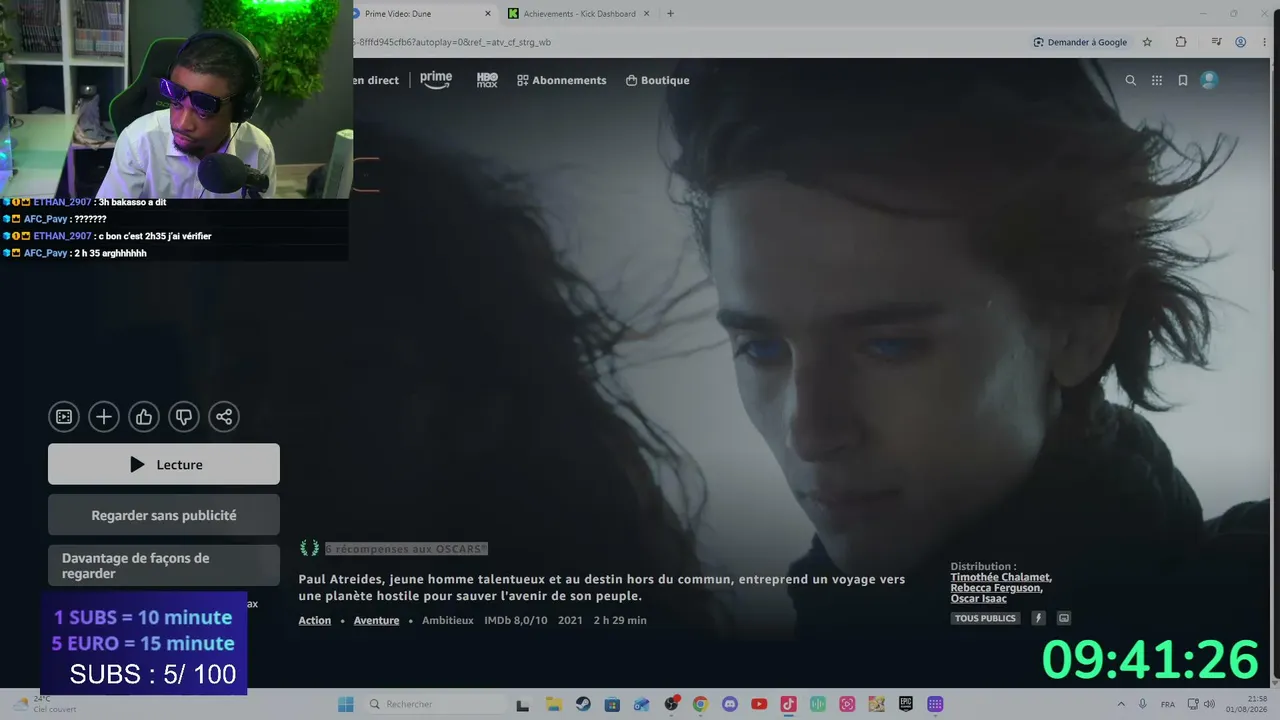
Task: Click the '2 h 29 min' duration text
Action: [x=620, y=620]
